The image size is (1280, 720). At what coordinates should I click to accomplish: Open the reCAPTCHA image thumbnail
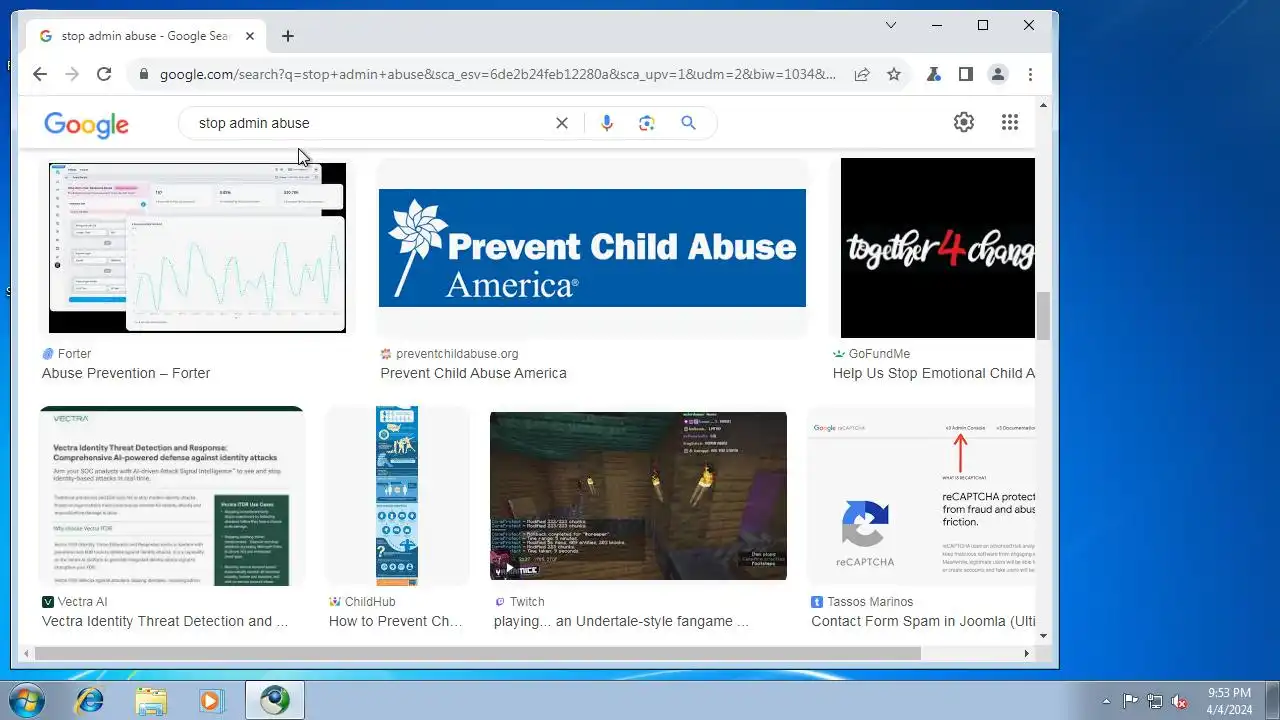pyautogui.click(x=921, y=496)
